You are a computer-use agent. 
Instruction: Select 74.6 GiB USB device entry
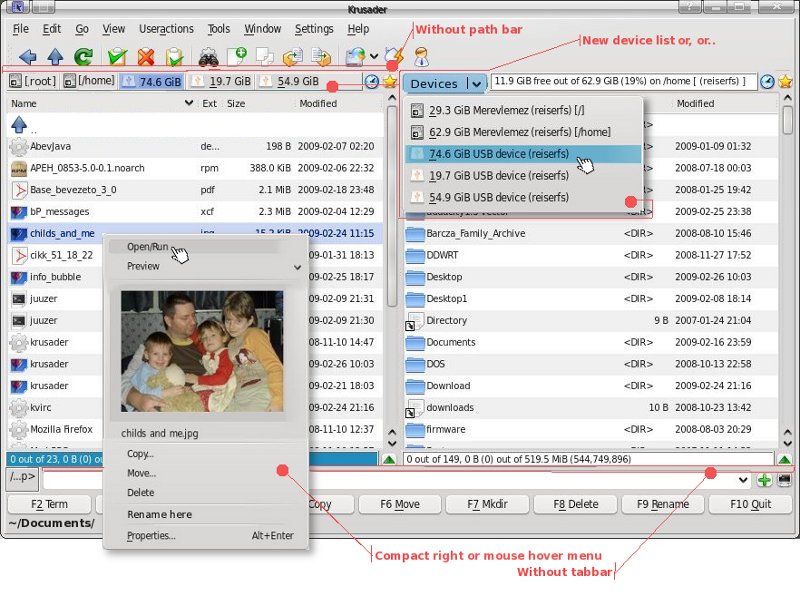[x=522, y=154]
